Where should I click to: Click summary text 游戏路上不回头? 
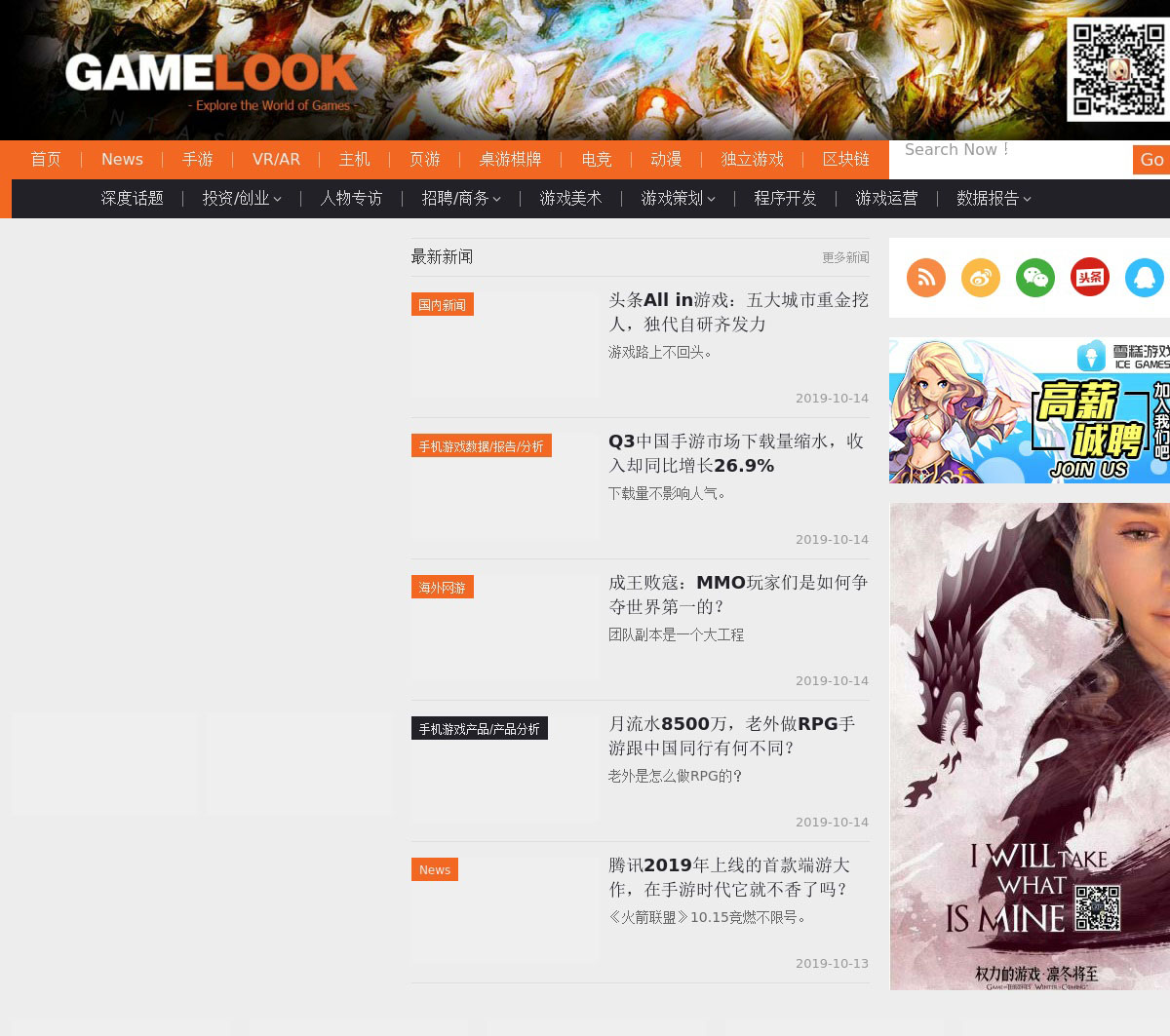pos(661,352)
